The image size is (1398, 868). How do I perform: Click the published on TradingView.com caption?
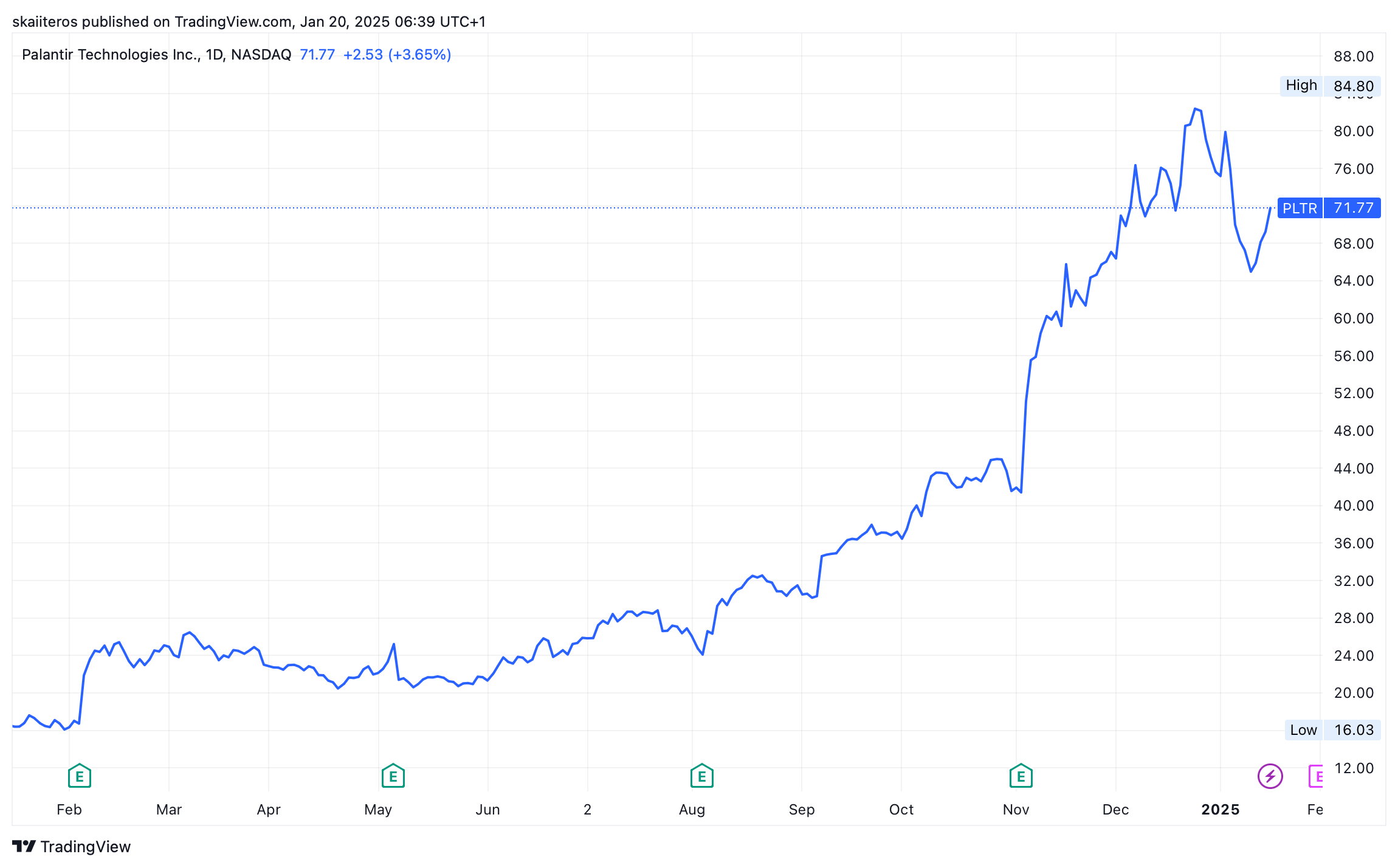(249, 22)
